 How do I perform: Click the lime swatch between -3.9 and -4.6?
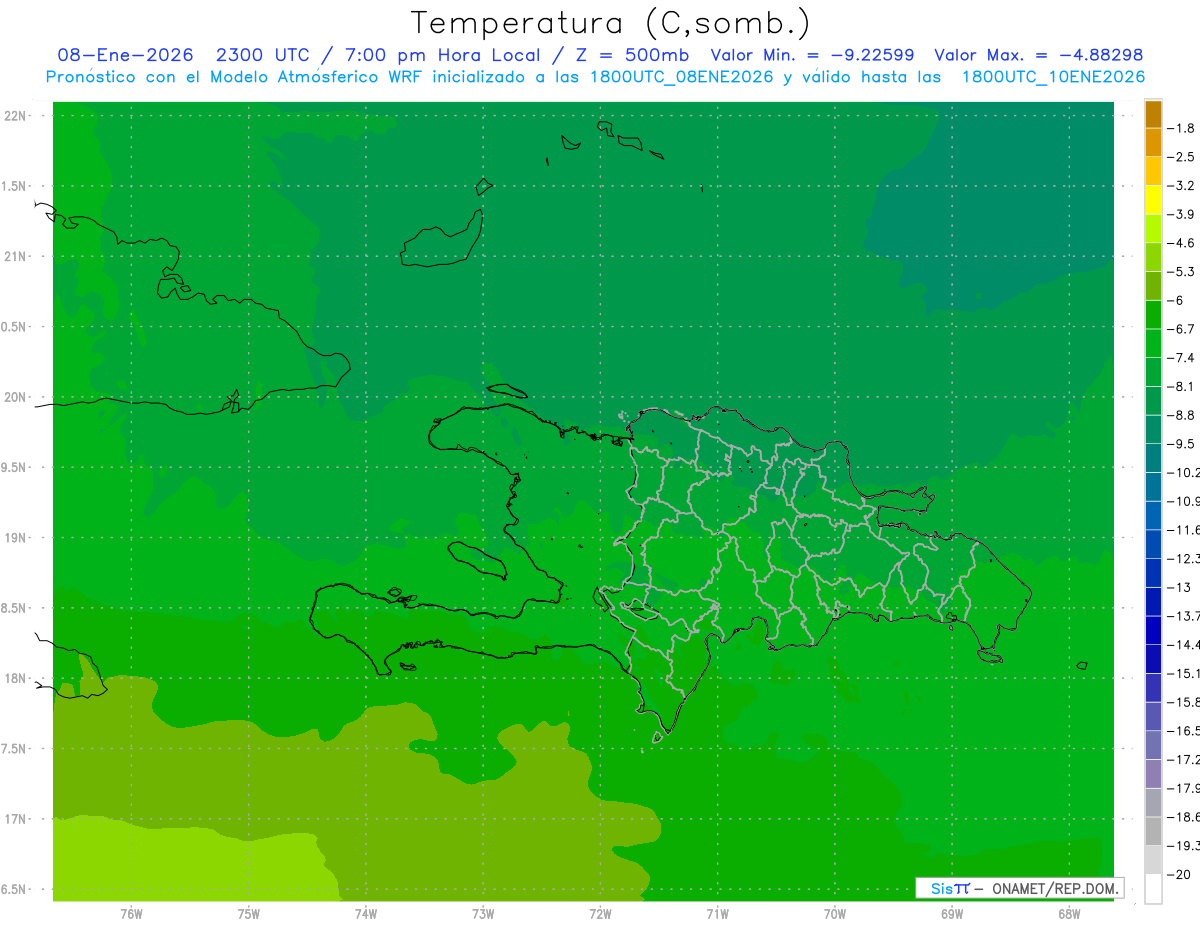point(1153,229)
